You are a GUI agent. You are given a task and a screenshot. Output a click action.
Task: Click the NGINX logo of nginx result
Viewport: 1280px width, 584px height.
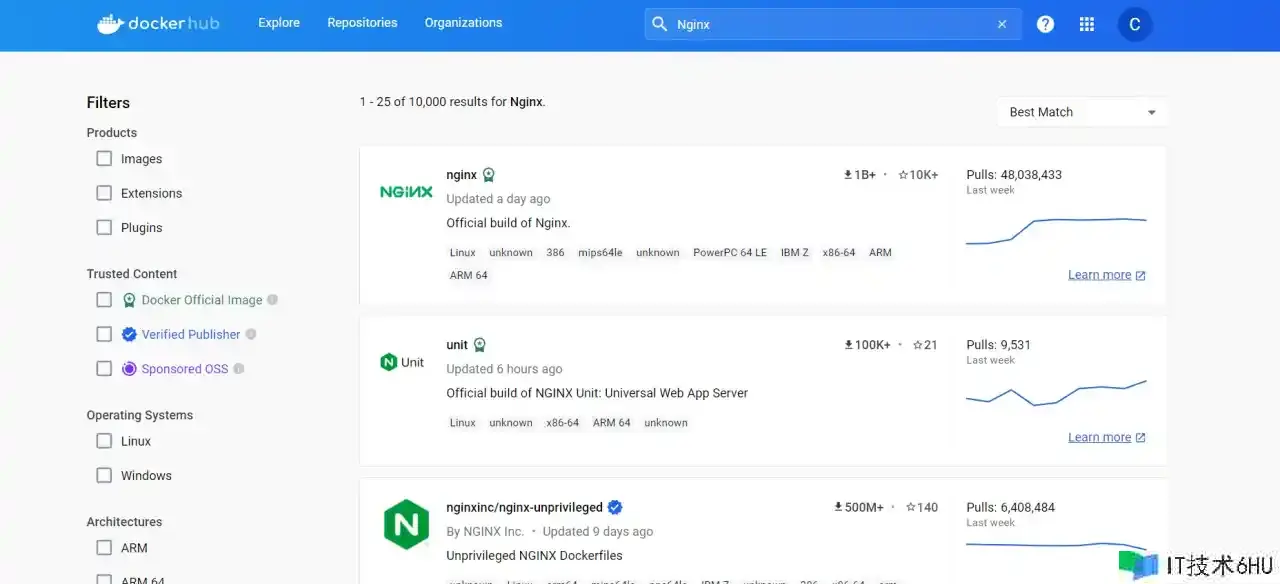tap(406, 192)
